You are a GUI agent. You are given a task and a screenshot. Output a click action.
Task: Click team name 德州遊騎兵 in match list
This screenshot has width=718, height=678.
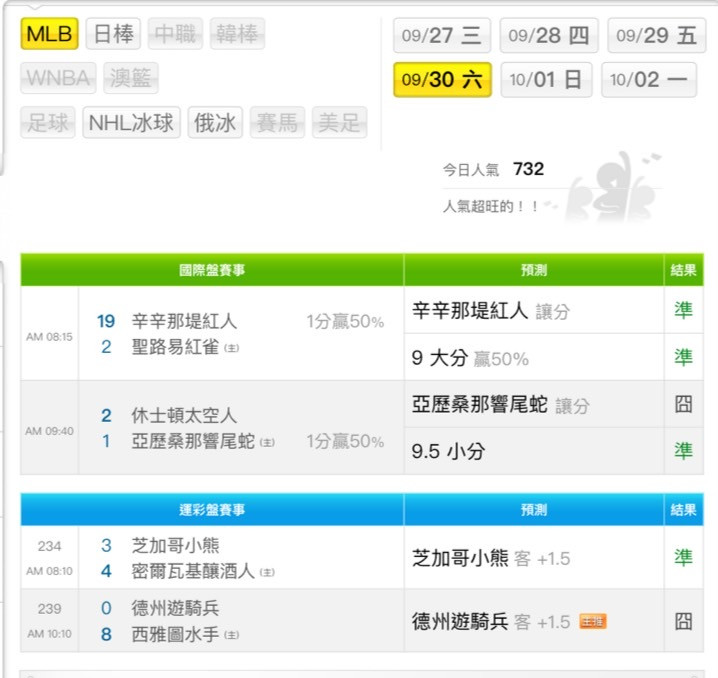(175, 608)
